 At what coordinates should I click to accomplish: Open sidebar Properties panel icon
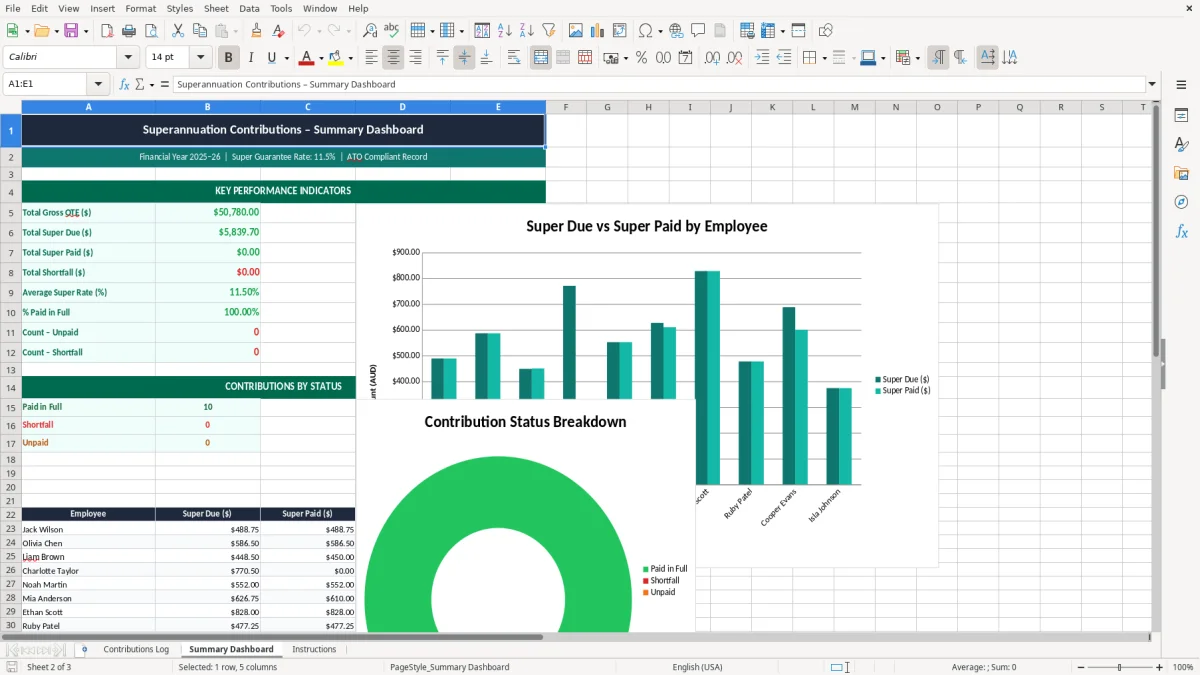point(1181,116)
